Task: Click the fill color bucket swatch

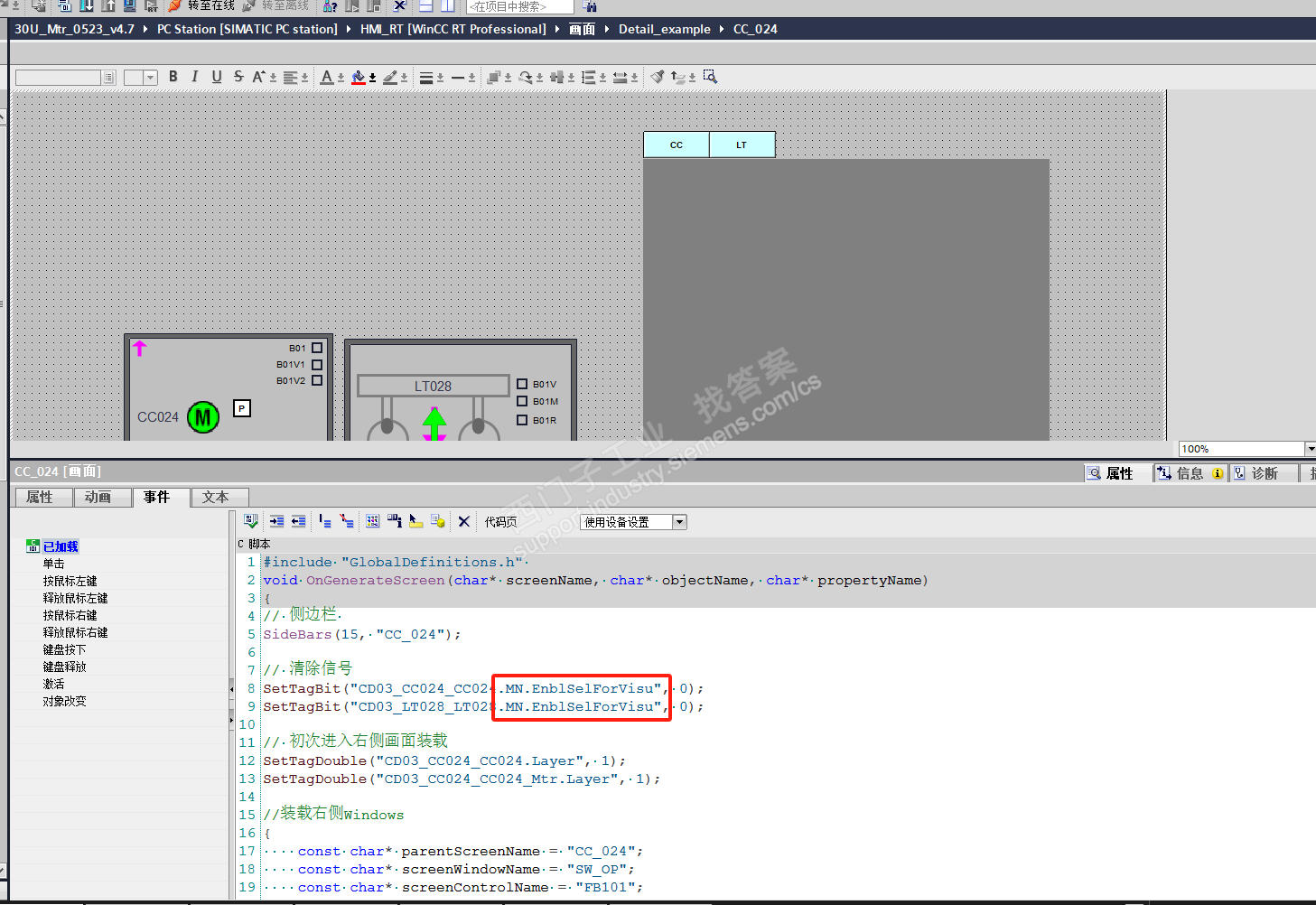Action: click(359, 77)
